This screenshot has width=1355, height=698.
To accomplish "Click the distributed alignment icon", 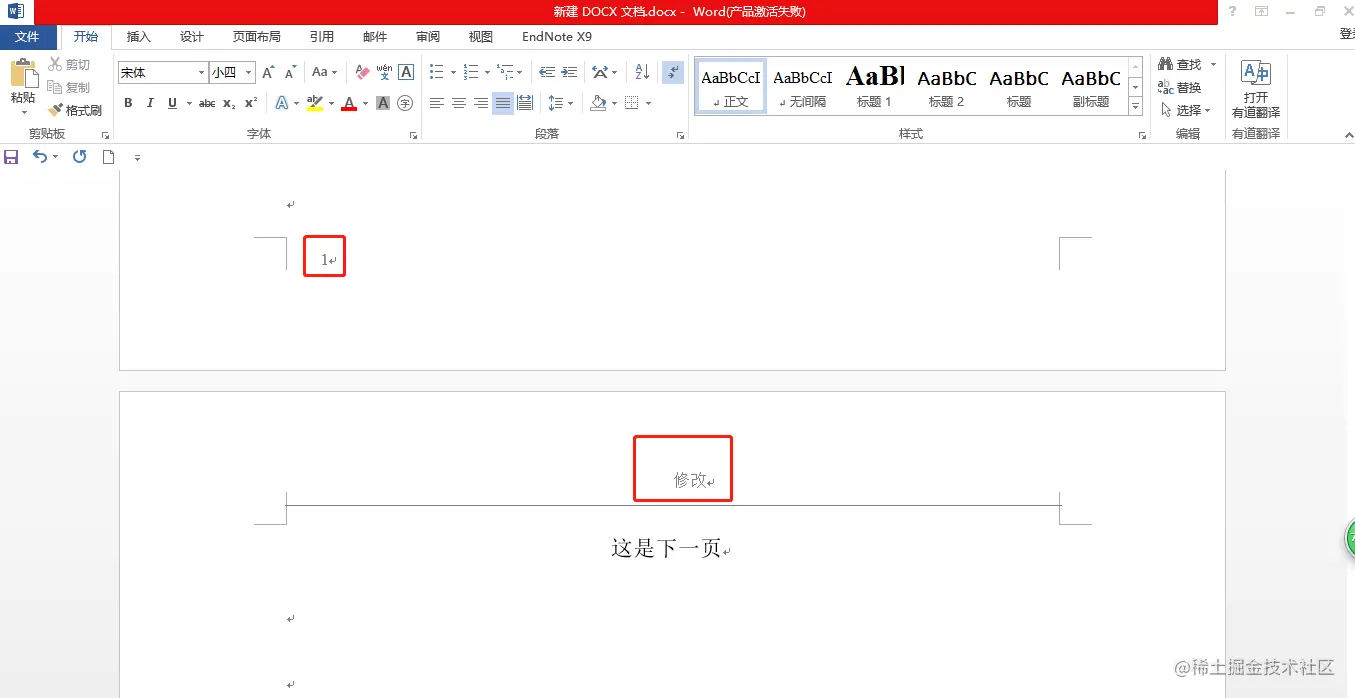I will pos(525,103).
